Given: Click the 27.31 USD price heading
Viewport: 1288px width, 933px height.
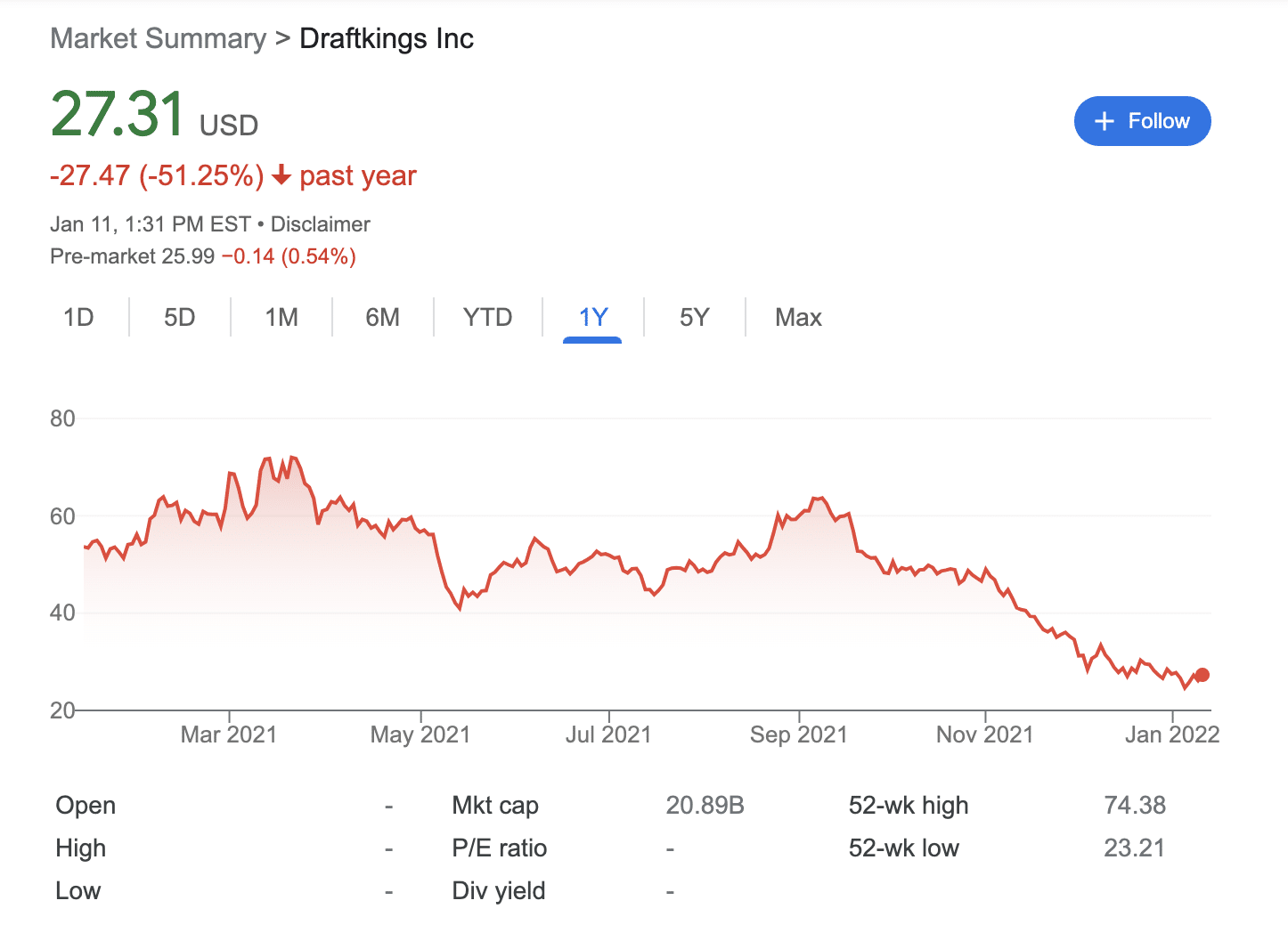Looking at the screenshot, I should click(154, 116).
